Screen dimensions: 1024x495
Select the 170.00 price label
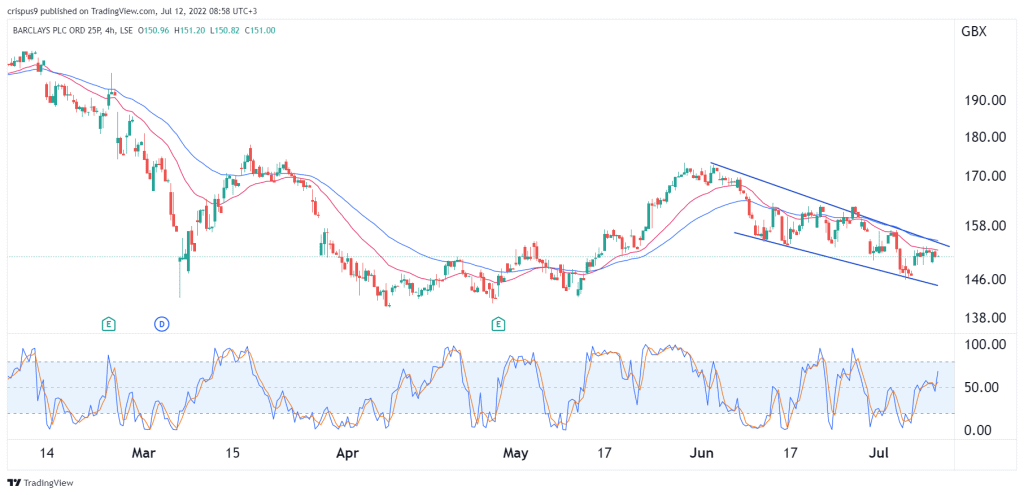[x=986, y=176]
